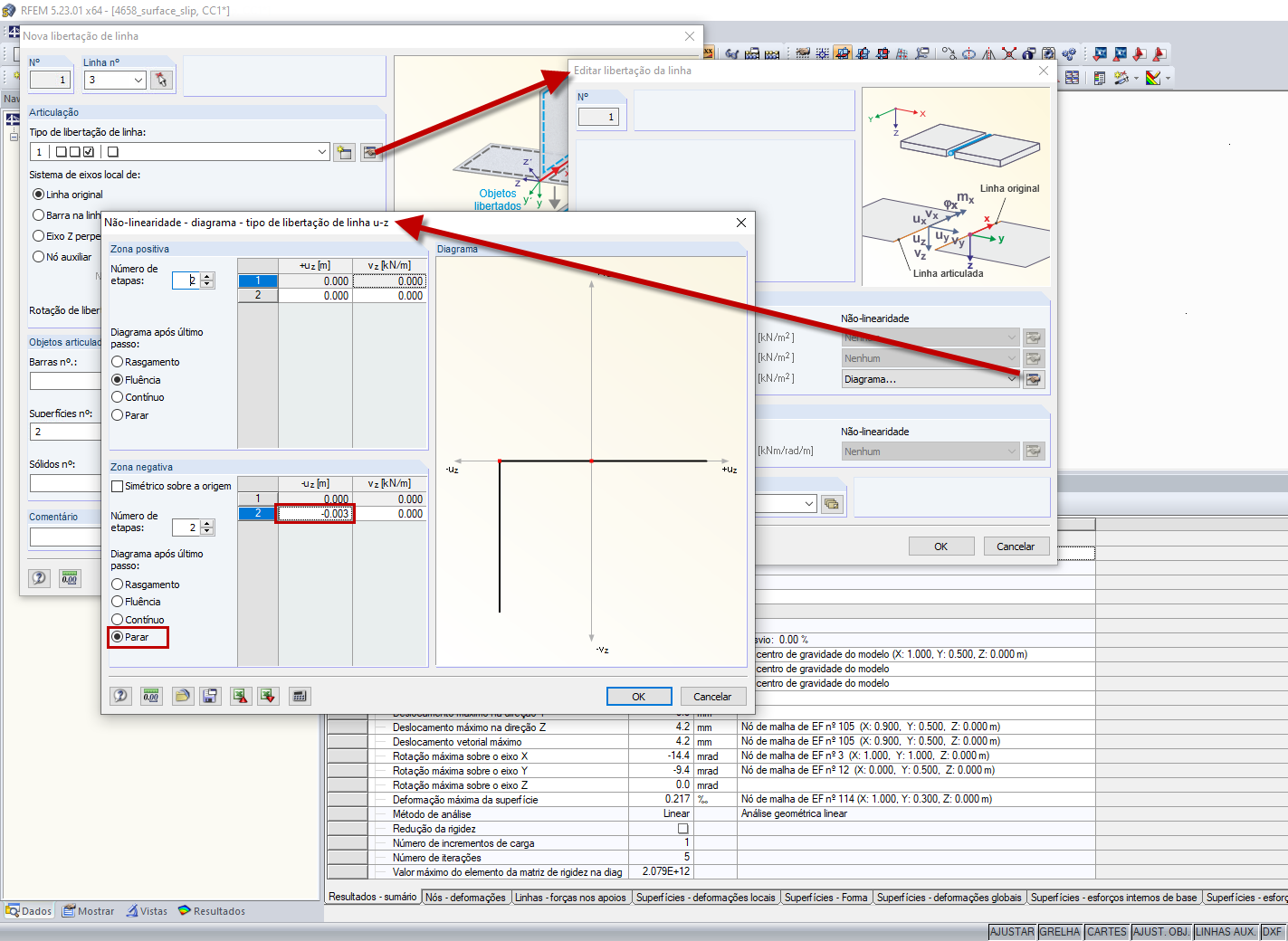Click Cancelar in Editar libertação da linha
Image resolution: width=1288 pixels, height=941 pixels.
(x=1016, y=546)
